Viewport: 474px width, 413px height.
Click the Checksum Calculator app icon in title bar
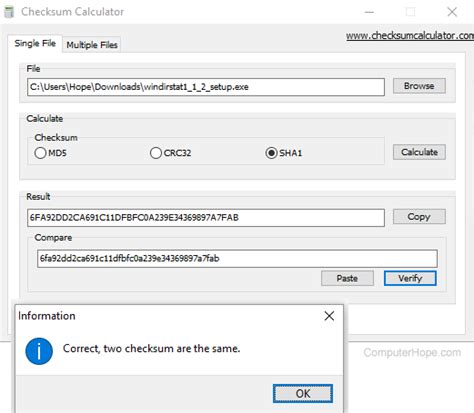[x=9, y=12]
